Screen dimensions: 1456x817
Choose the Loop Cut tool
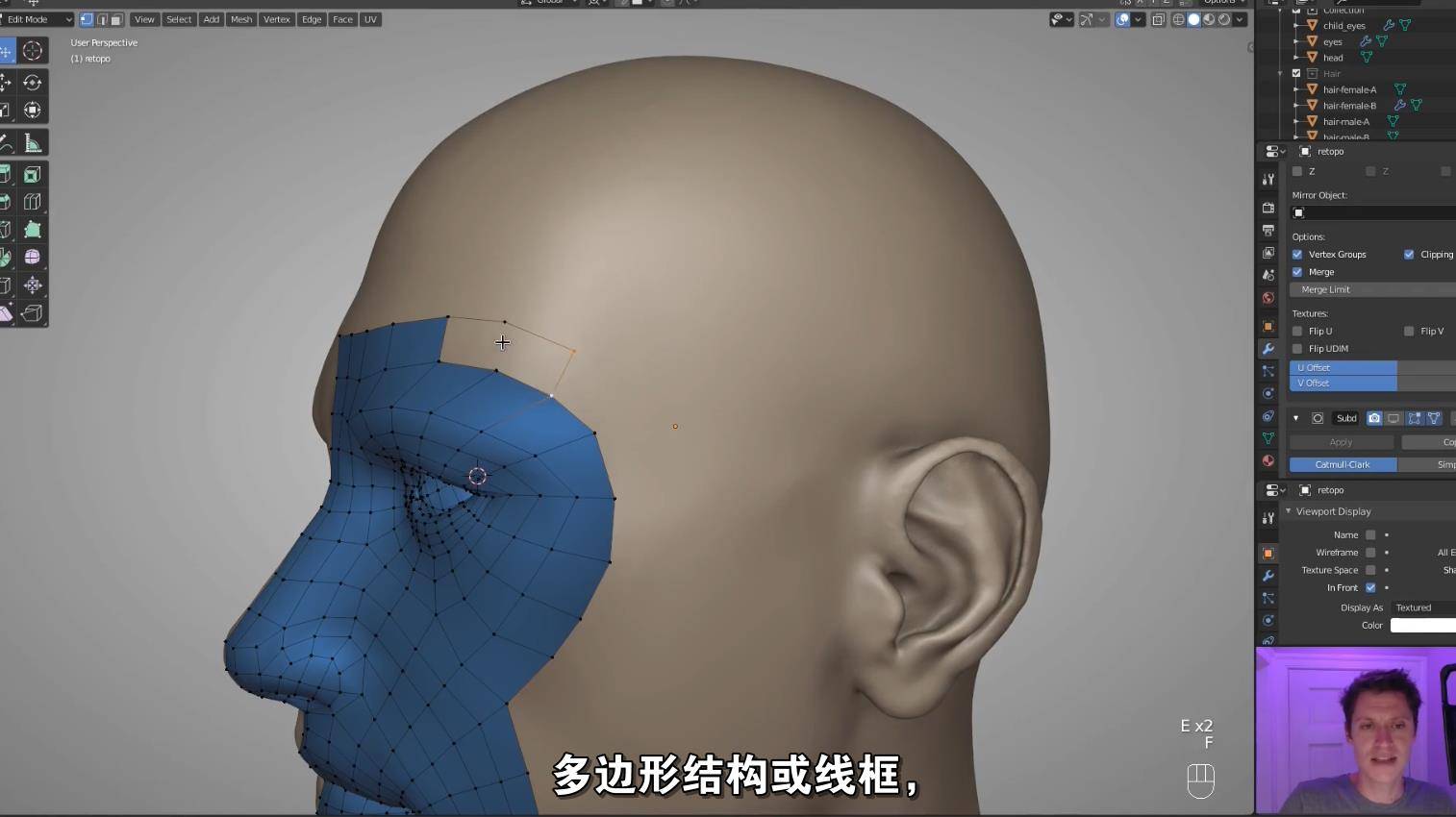pyautogui.click(x=33, y=202)
